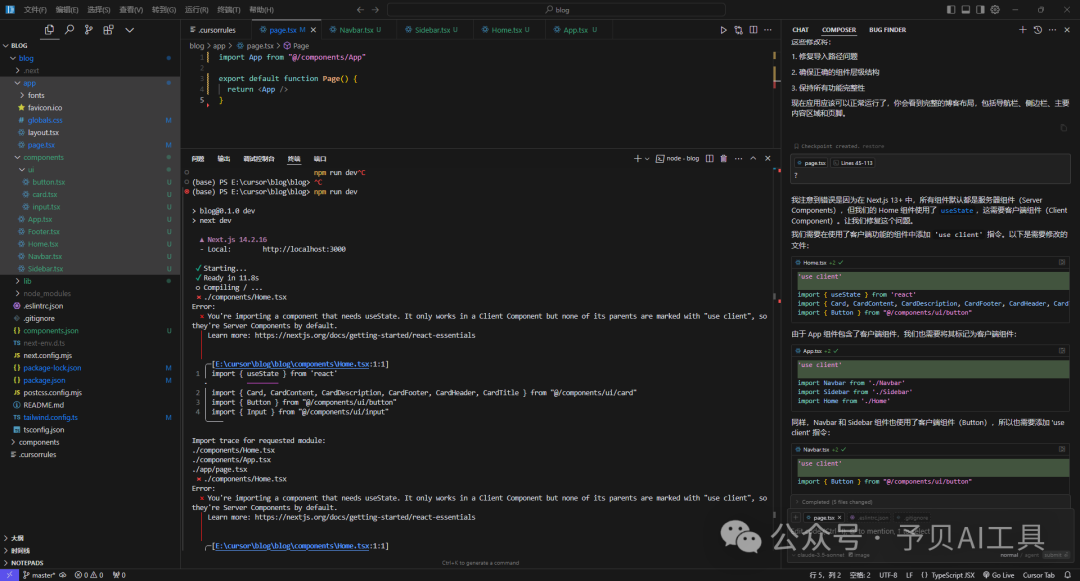Start new composer with plus icon
Screen dimensions: 1080x581
pos(1023,30)
